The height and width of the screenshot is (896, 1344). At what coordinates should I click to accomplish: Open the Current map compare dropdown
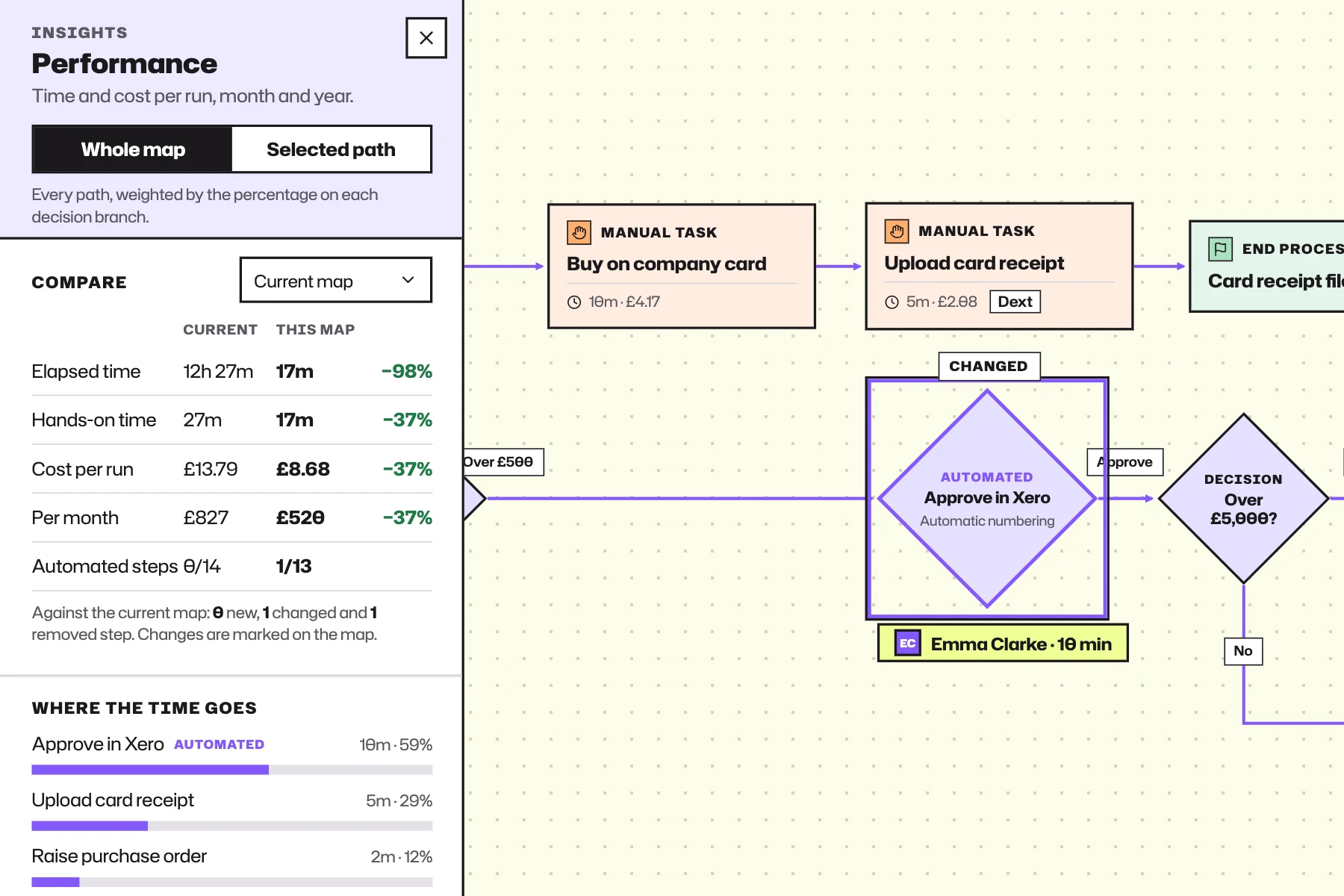point(336,281)
